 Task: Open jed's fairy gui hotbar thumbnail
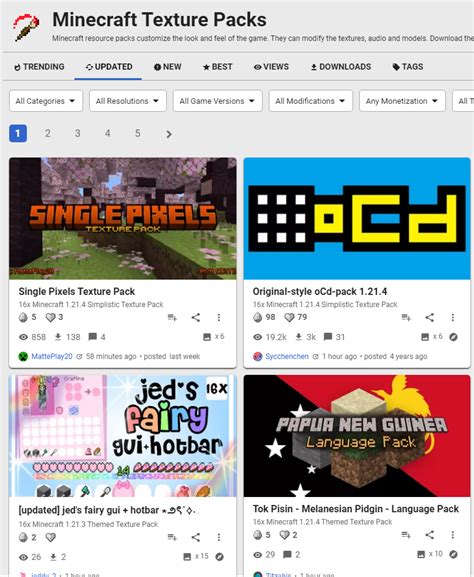point(123,436)
